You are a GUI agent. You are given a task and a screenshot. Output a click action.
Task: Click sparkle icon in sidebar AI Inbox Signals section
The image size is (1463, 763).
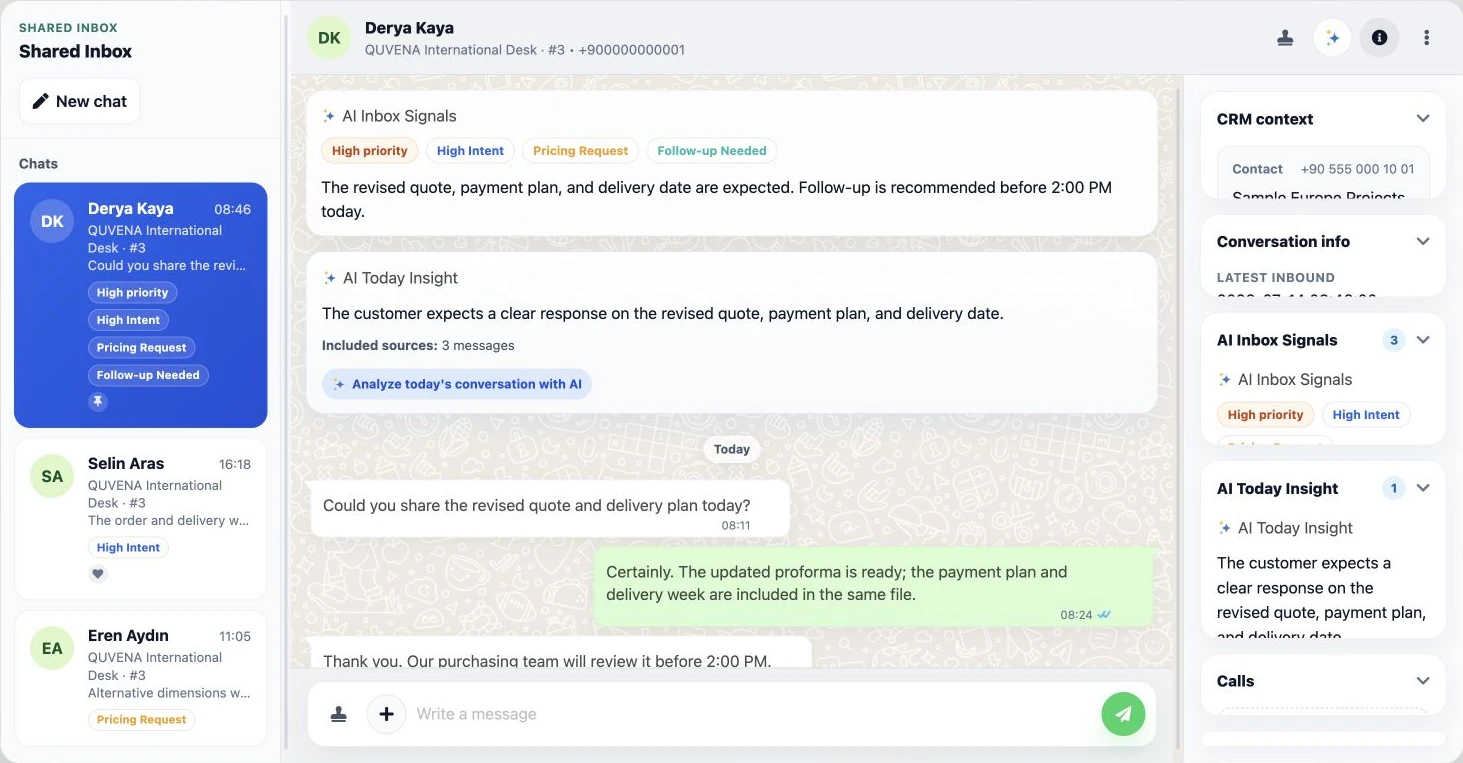pyautogui.click(x=1224, y=380)
